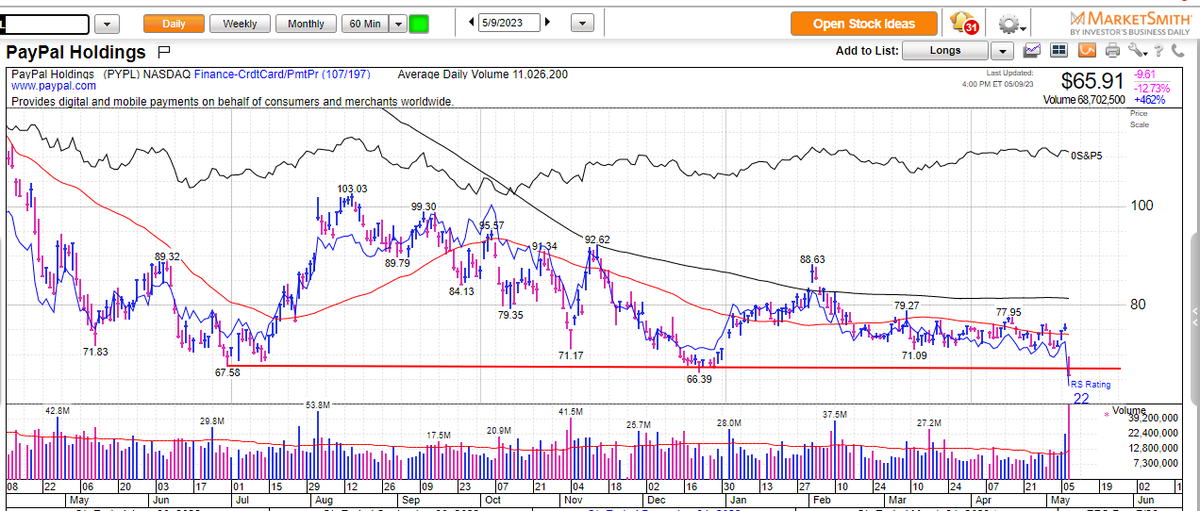Screen dimensions: 1200x511
Task: Open the wrench tools menu
Action: [1137, 50]
